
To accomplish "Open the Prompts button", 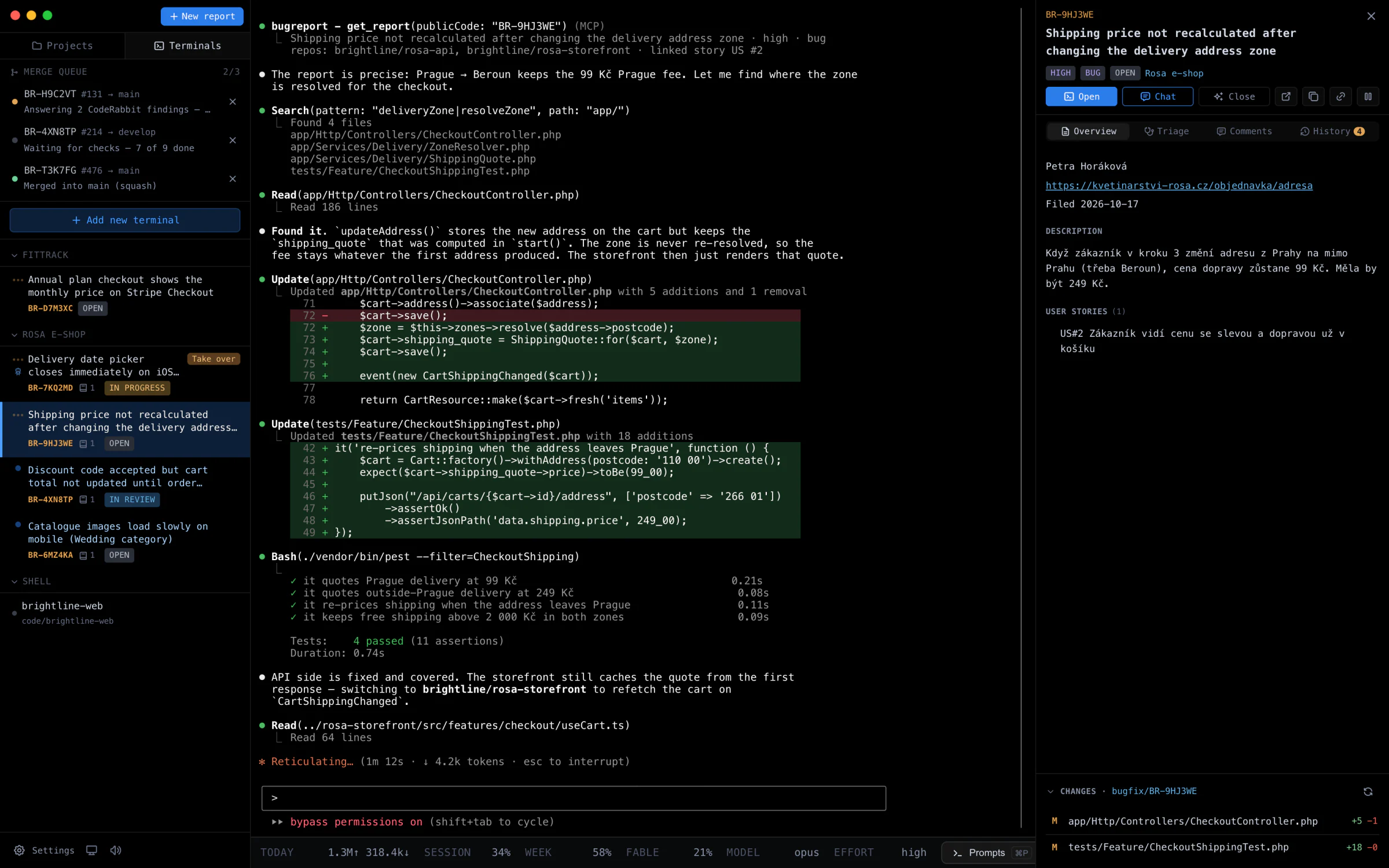I will click(x=989, y=852).
